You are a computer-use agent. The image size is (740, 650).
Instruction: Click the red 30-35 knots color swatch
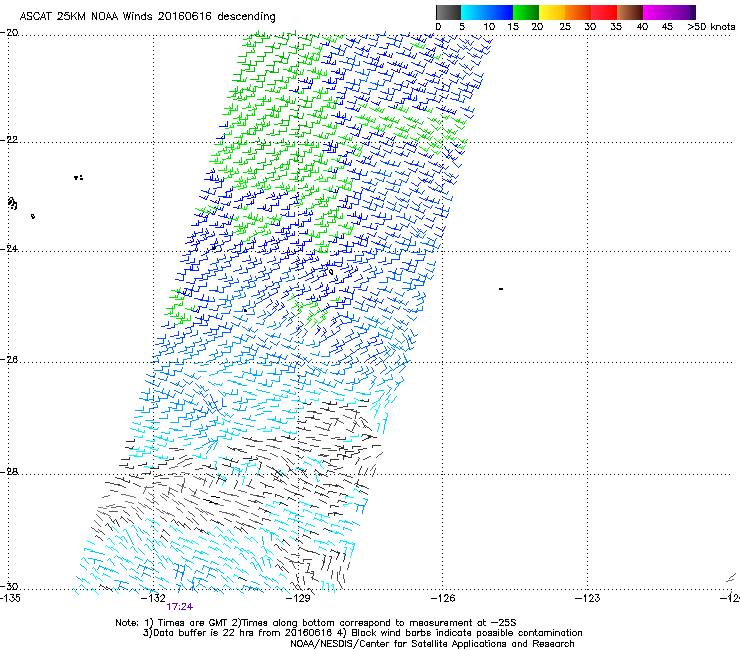[x=604, y=12]
